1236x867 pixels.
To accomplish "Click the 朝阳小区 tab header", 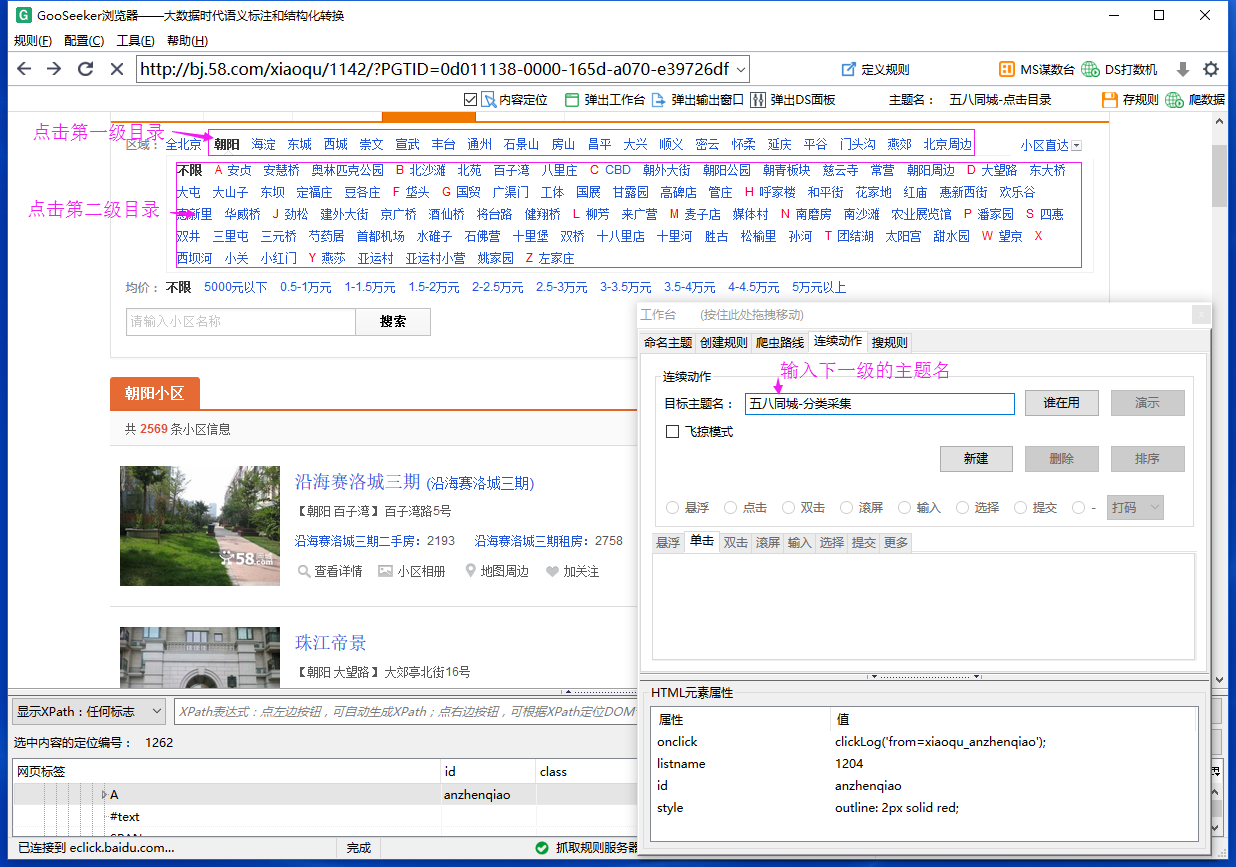I will click(155, 394).
